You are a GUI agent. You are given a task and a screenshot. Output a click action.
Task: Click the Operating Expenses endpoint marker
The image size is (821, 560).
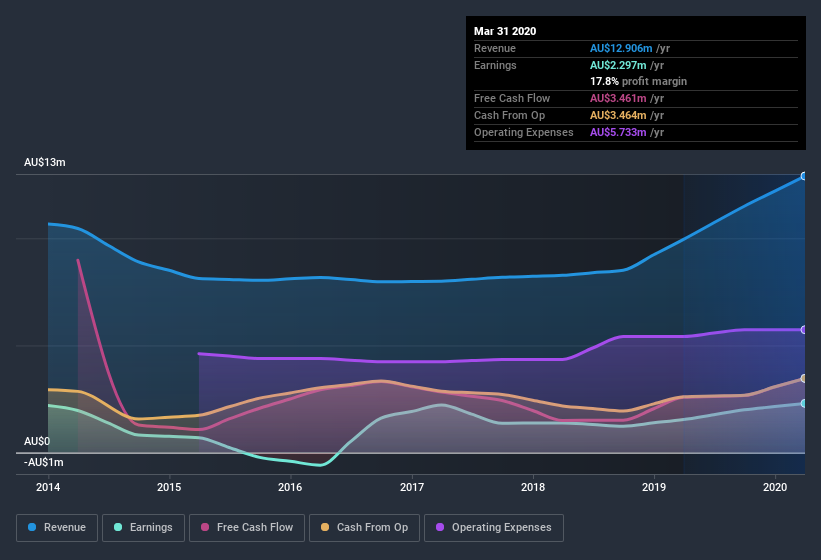[x=804, y=330]
